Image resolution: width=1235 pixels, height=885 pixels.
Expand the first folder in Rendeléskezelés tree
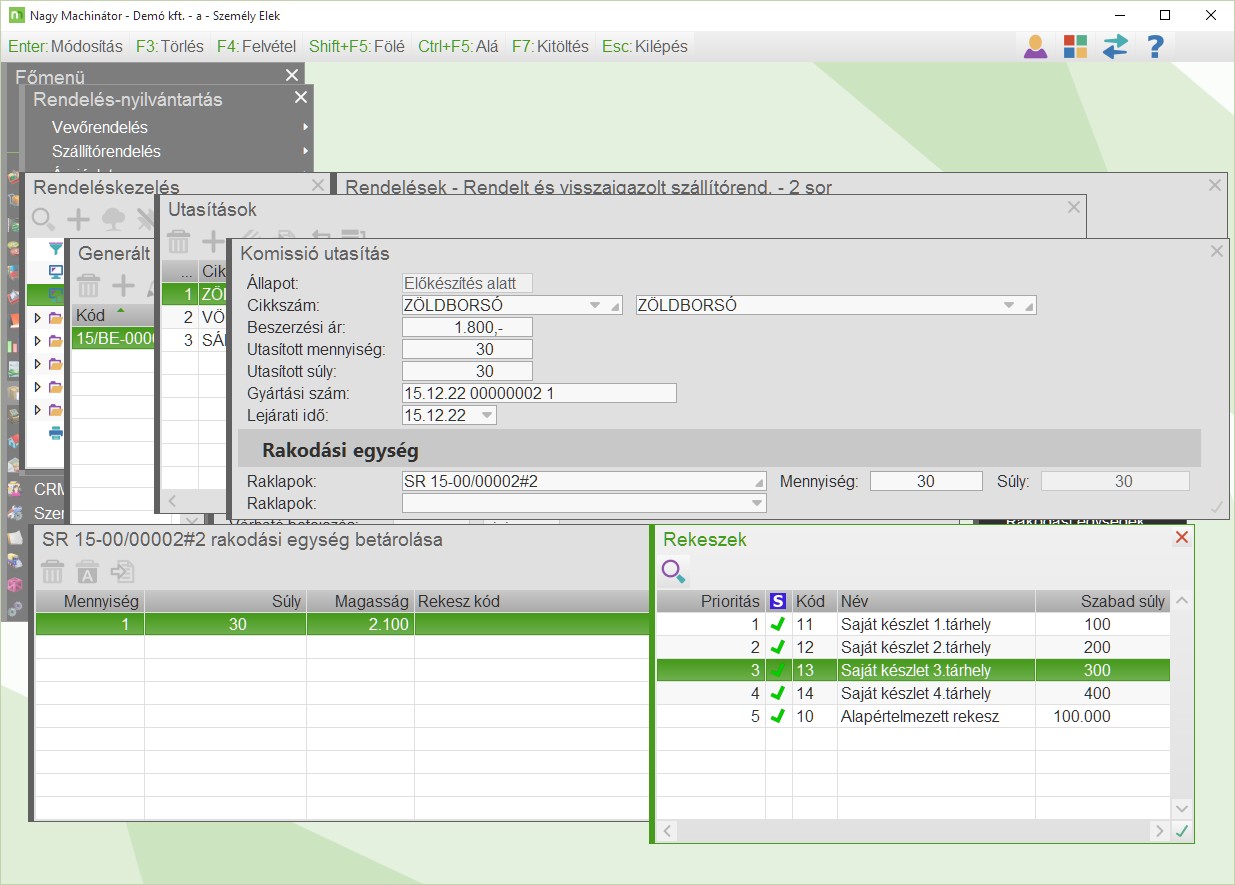tap(38, 318)
